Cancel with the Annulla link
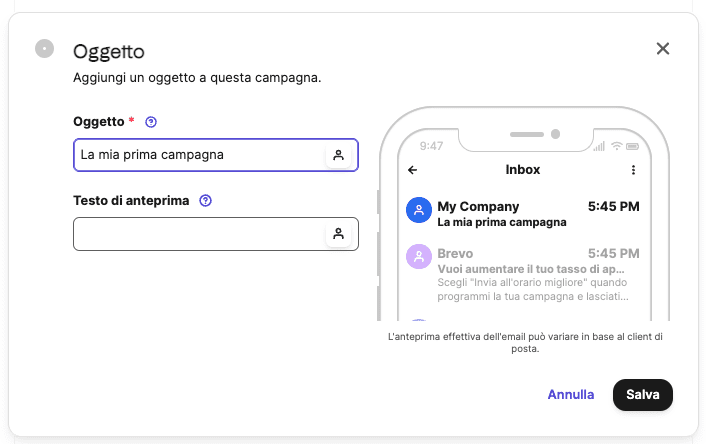This screenshot has width=706, height=444. (570, 394)
